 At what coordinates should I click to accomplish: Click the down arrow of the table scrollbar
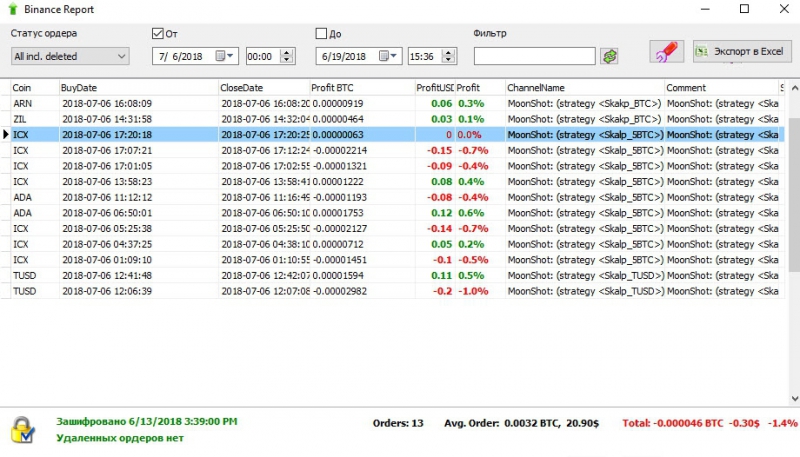794,398
